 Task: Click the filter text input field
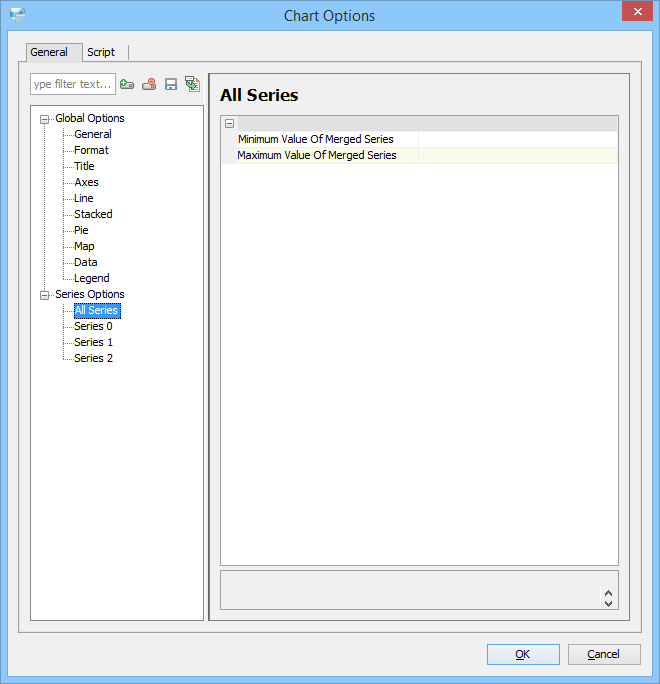pos(73,84)
